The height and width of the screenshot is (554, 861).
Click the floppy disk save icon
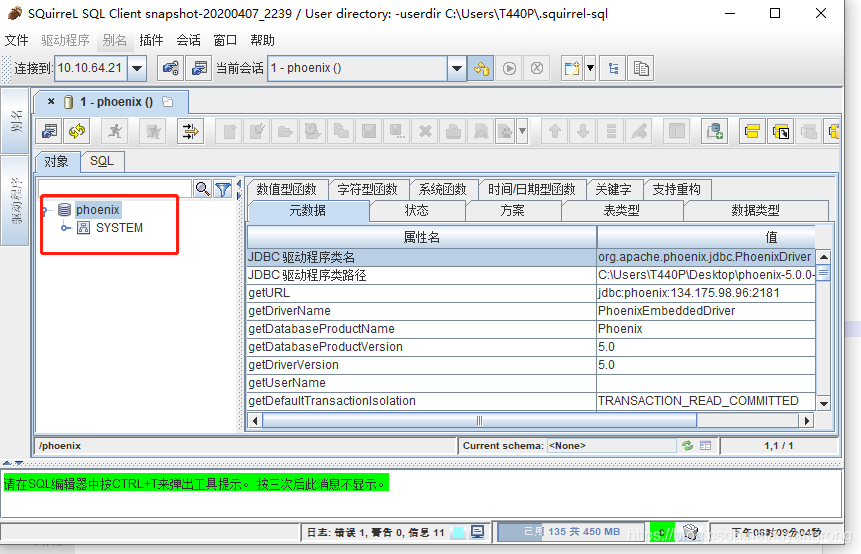click(x=369, y=131)
